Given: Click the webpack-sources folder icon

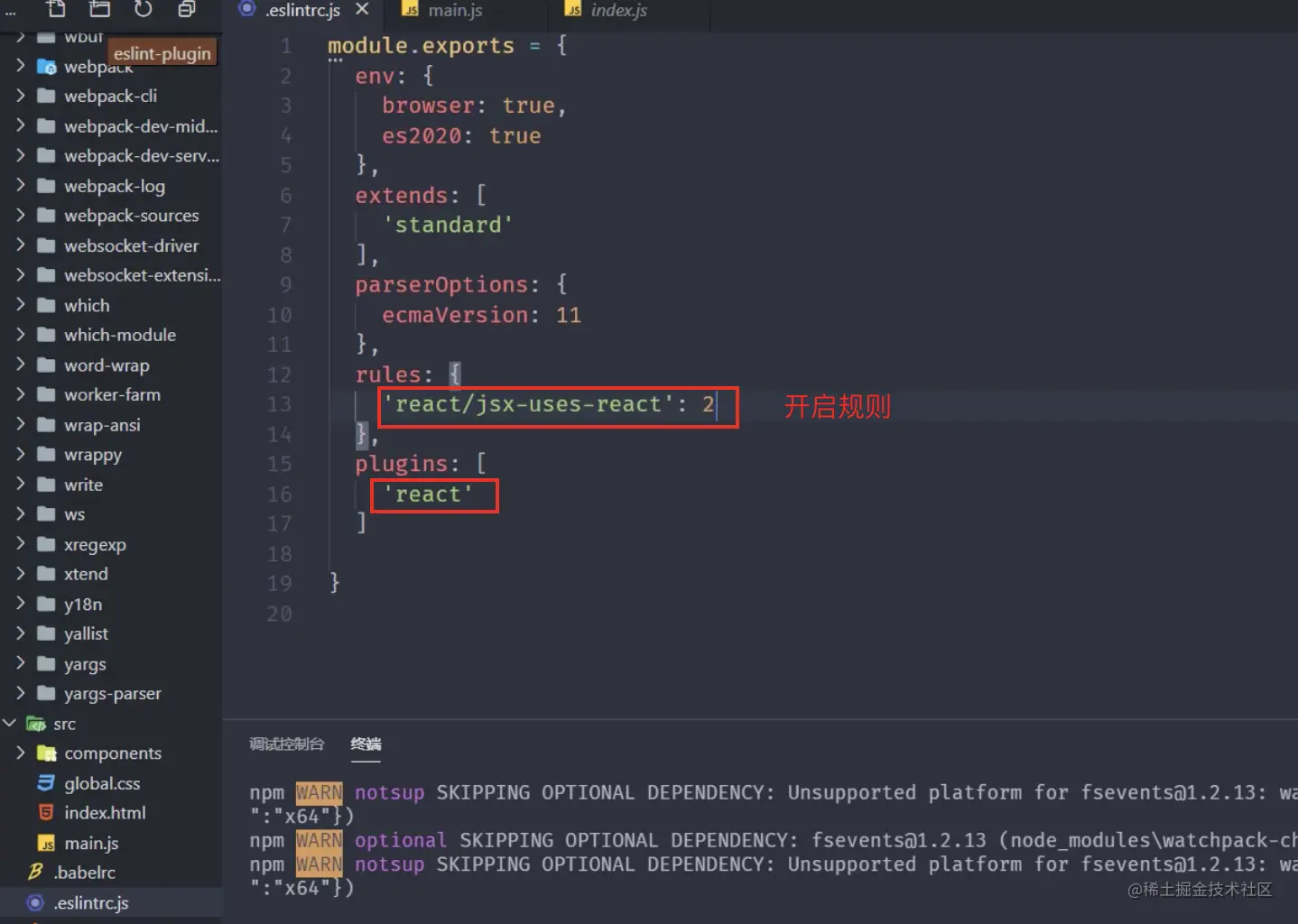Looking at the screenshot, I should click(x=46, y=215).
